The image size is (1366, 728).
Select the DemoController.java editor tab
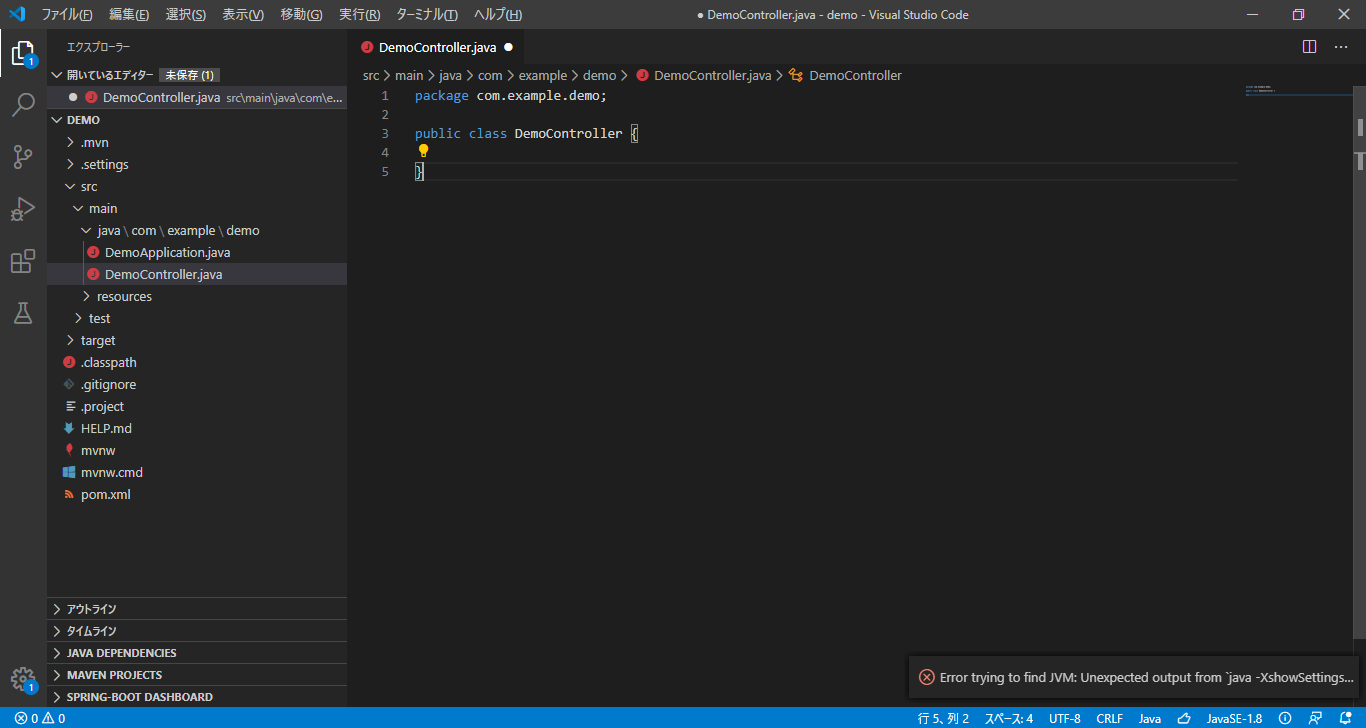coord(436,47)
